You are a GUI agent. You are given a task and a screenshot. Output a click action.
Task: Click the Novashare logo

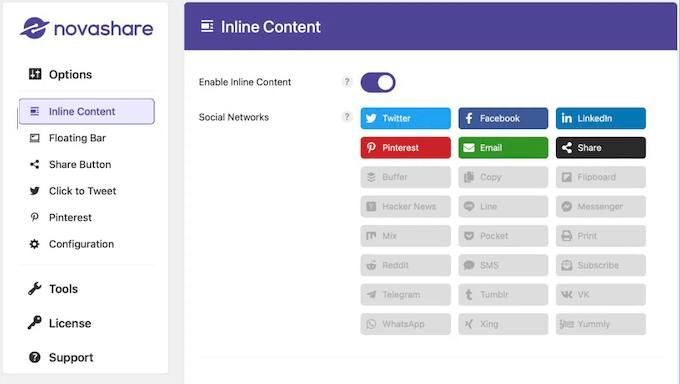[x=86, y=28]
